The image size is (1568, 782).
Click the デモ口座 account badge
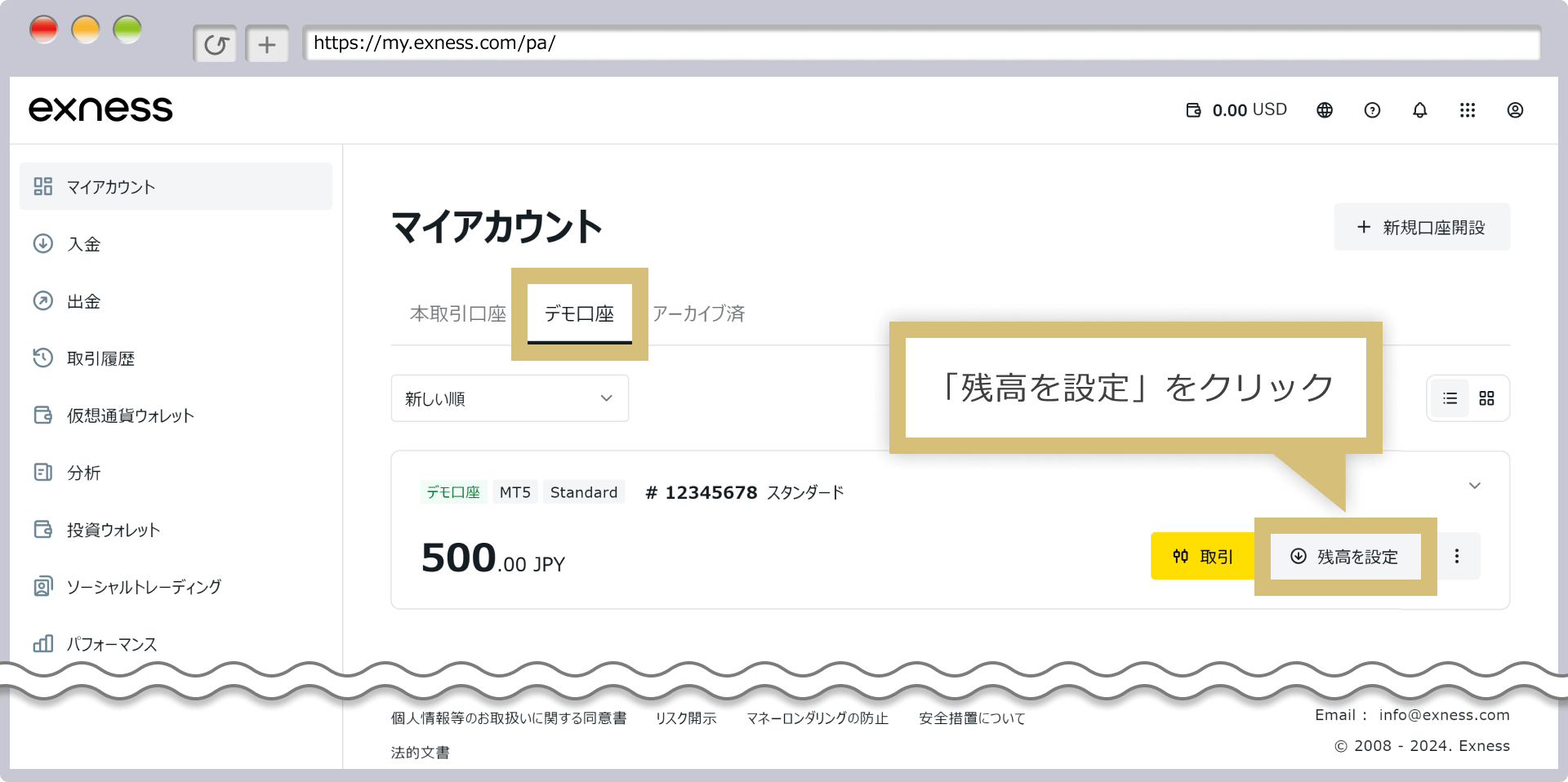click(x=453, y=492)
